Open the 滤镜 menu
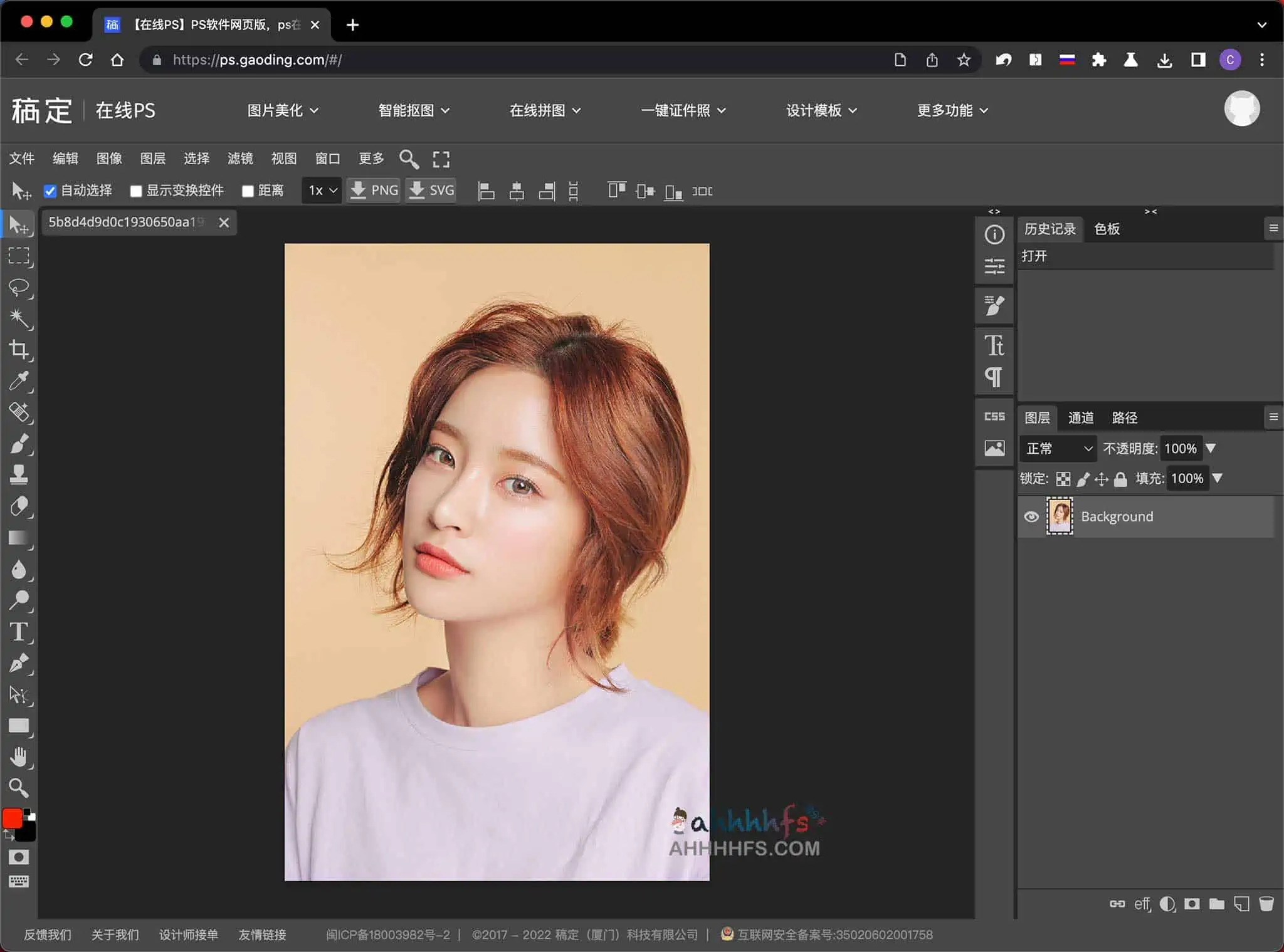 pos(241,159)
